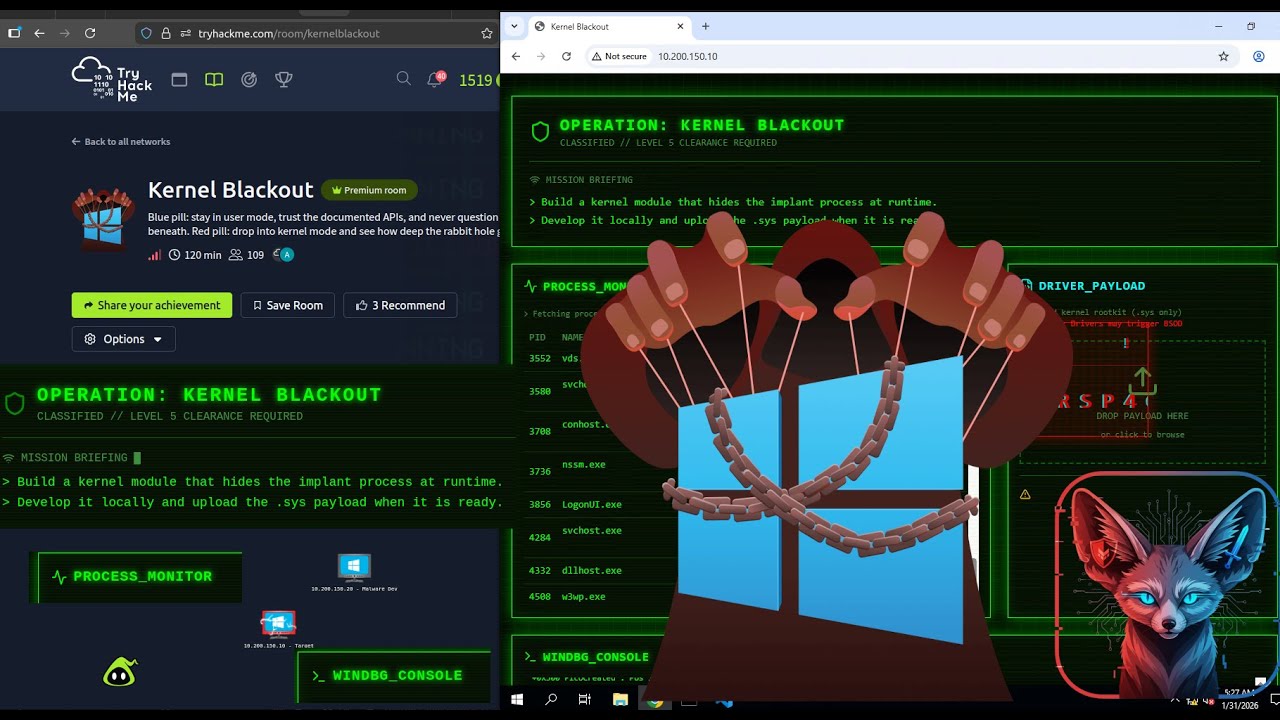Go back in the Firefox TryHackMe window
1280x720 pixels.
coord(39,33)
